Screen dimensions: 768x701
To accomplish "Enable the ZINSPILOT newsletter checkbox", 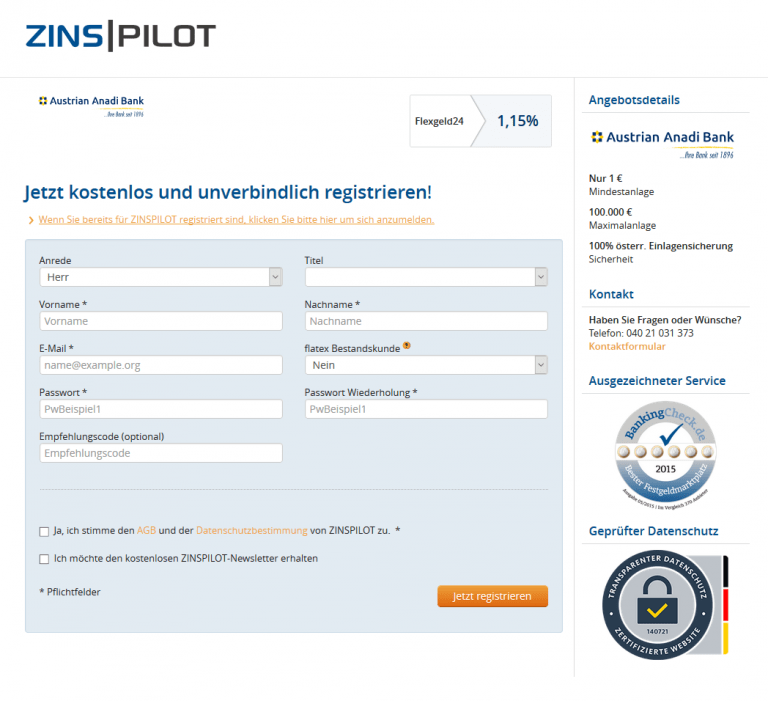I will tap(44, 559).
